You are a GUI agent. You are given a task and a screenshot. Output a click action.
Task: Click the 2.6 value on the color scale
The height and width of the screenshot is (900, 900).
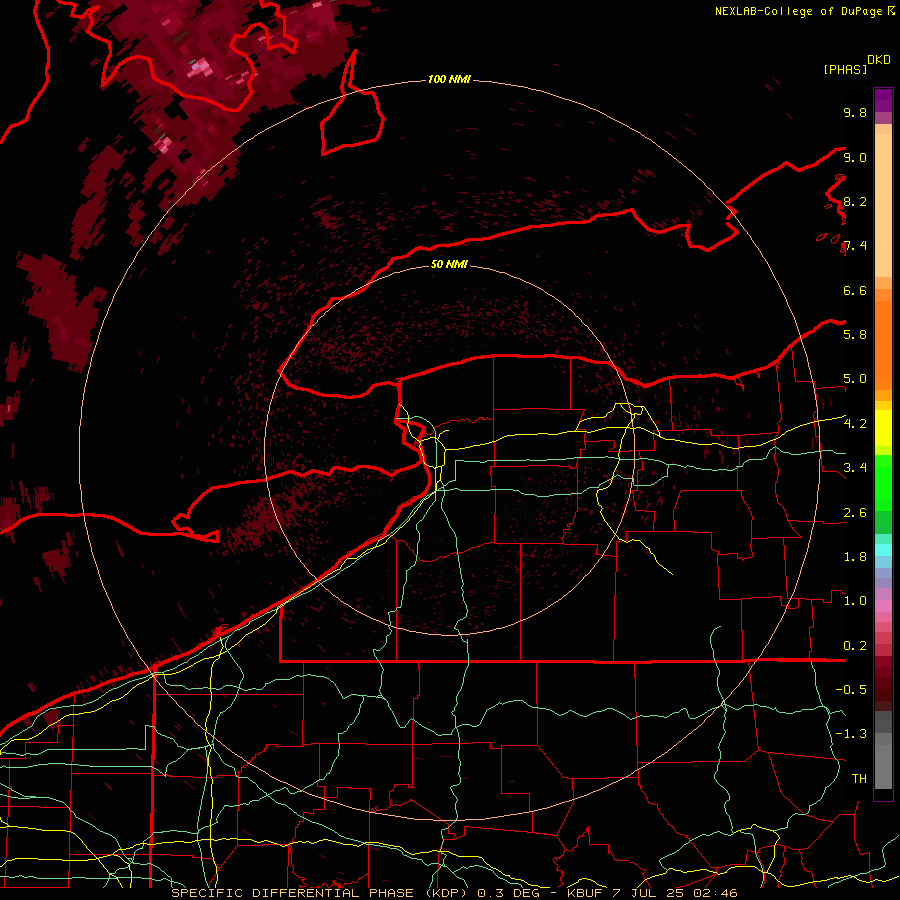click(855, 513)
